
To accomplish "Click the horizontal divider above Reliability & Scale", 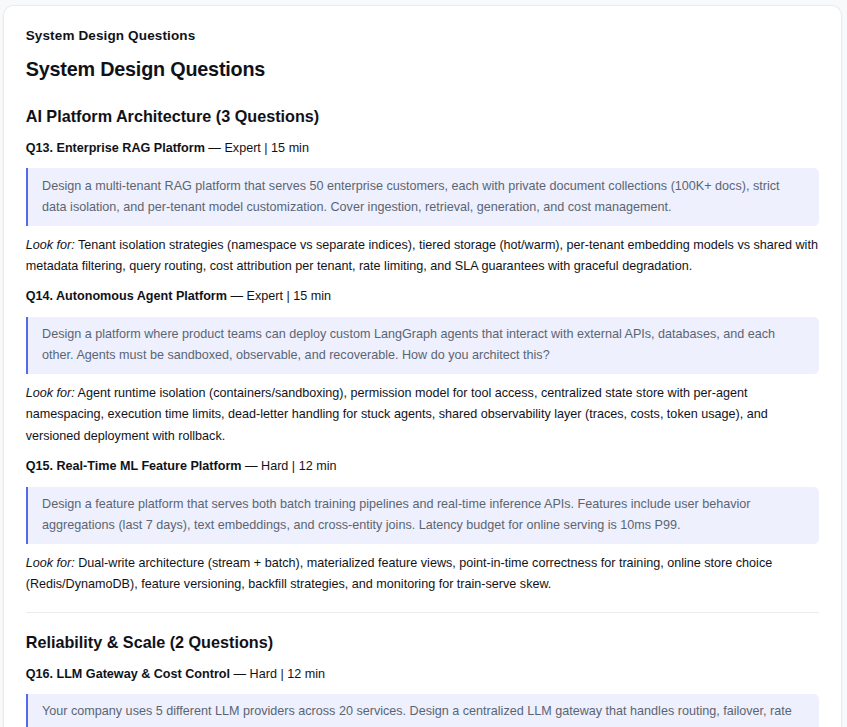I will [x=422, y=612].
